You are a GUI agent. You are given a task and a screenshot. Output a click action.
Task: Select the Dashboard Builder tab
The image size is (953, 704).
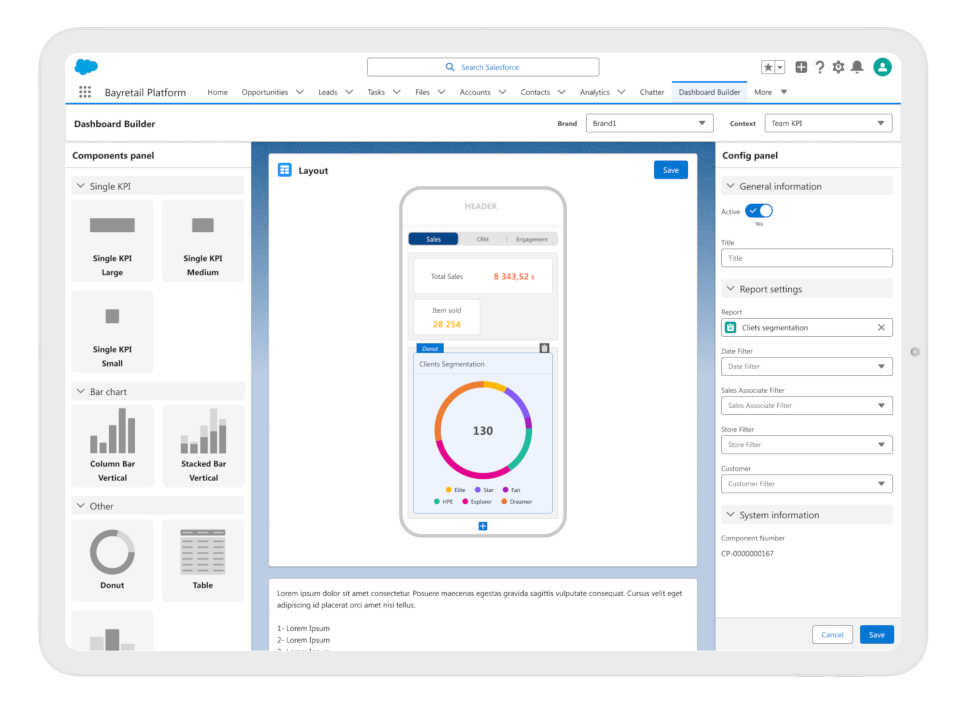coord(709,92)
